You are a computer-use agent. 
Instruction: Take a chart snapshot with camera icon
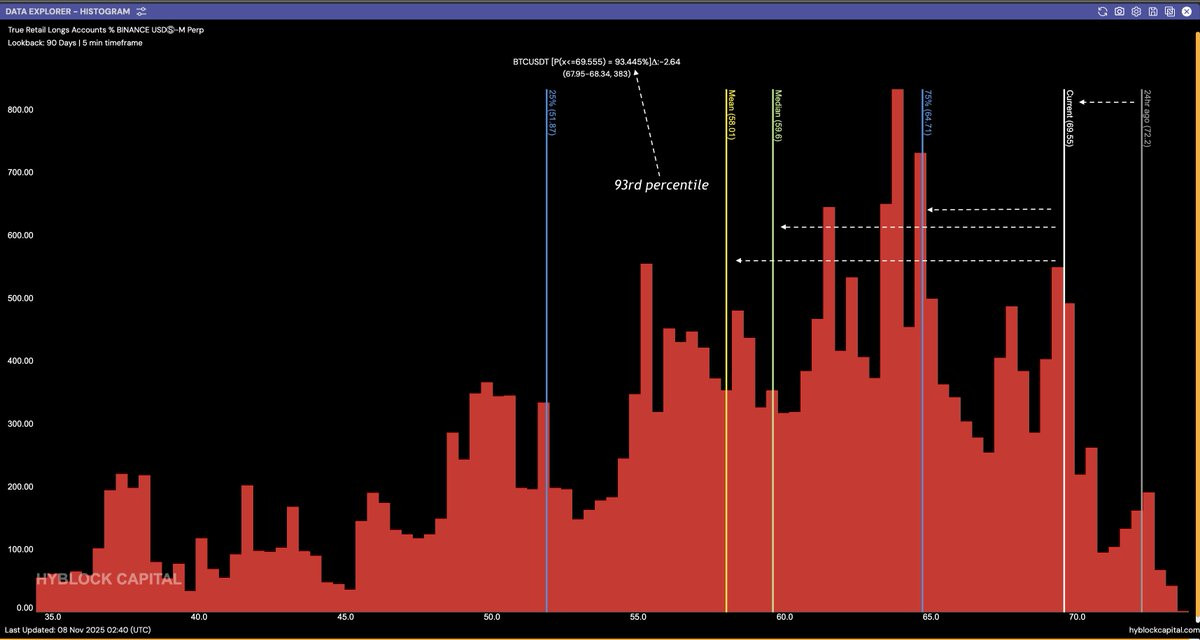[1119, 10]
